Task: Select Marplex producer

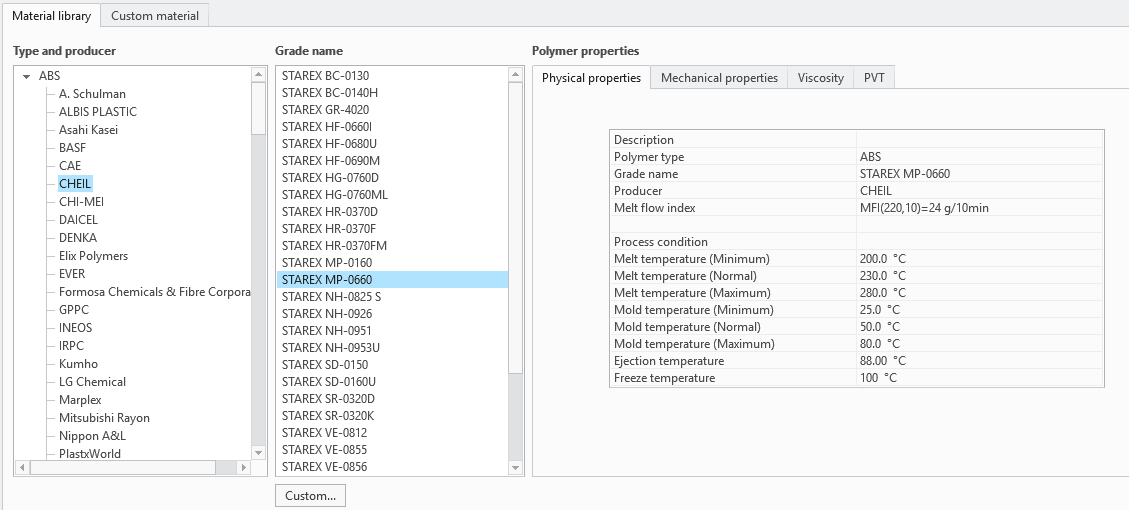Action: click(80, 400)
